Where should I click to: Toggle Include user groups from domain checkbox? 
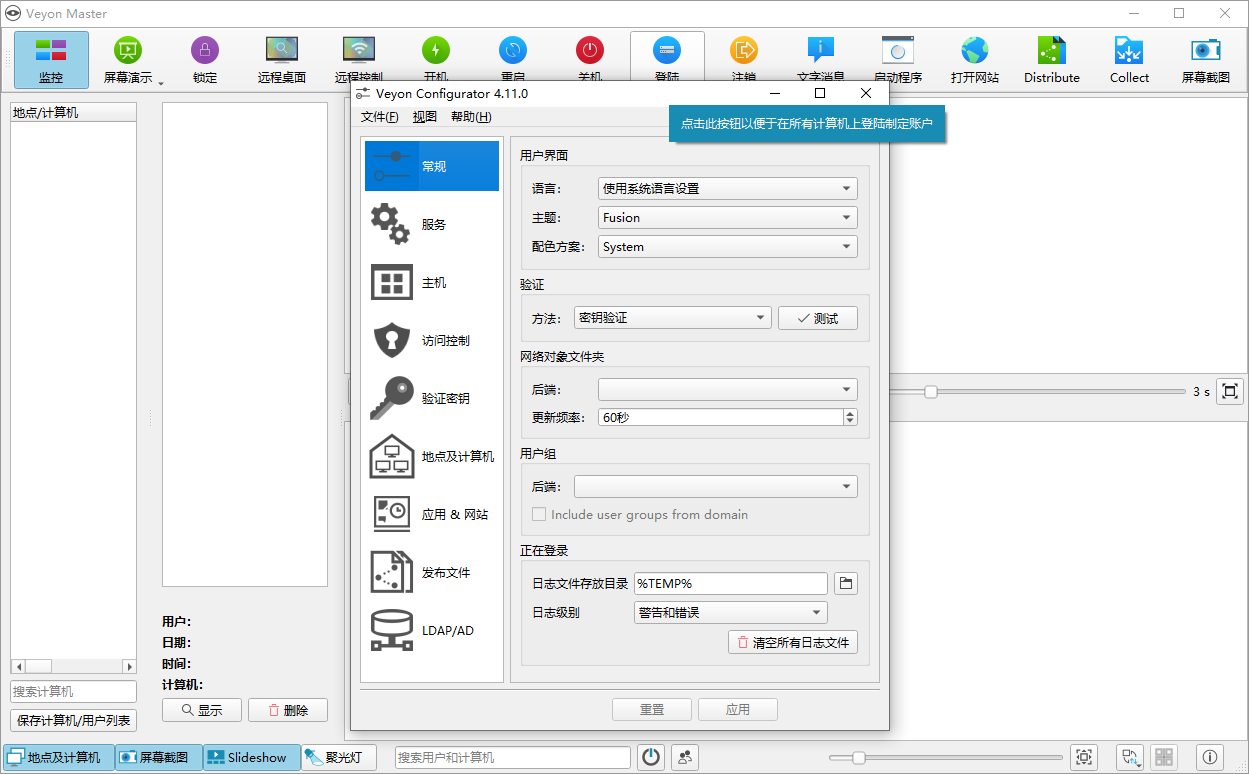[539, 515]
